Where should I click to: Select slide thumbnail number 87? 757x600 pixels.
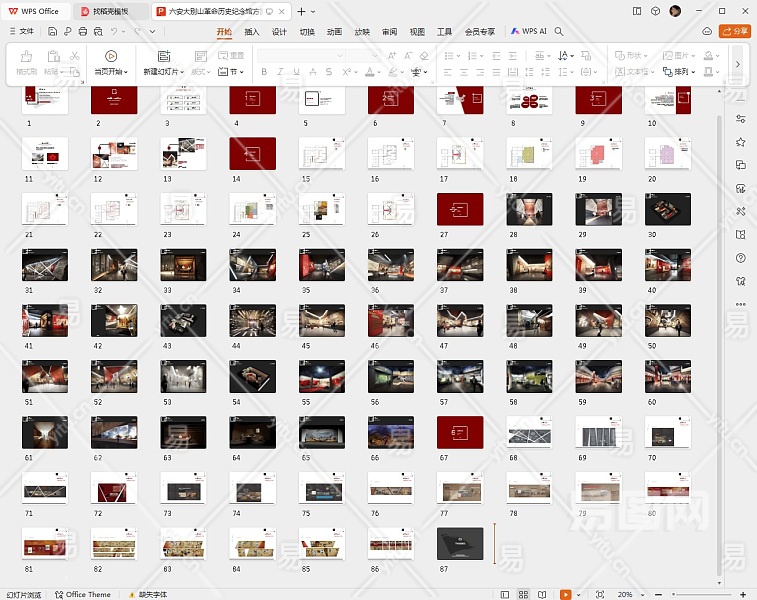[460, 543]
